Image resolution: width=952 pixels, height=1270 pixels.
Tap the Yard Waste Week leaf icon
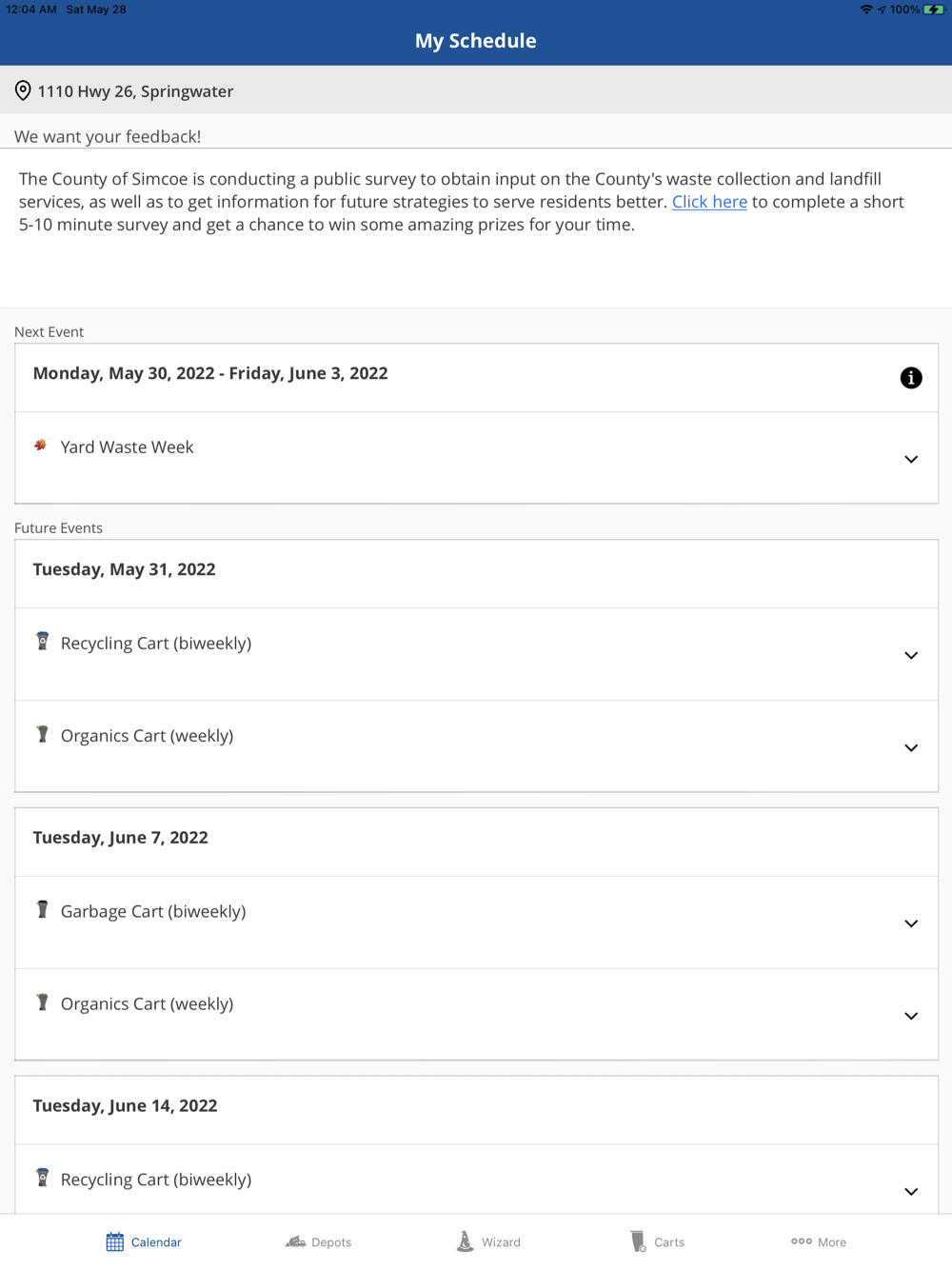click(41, 445)
